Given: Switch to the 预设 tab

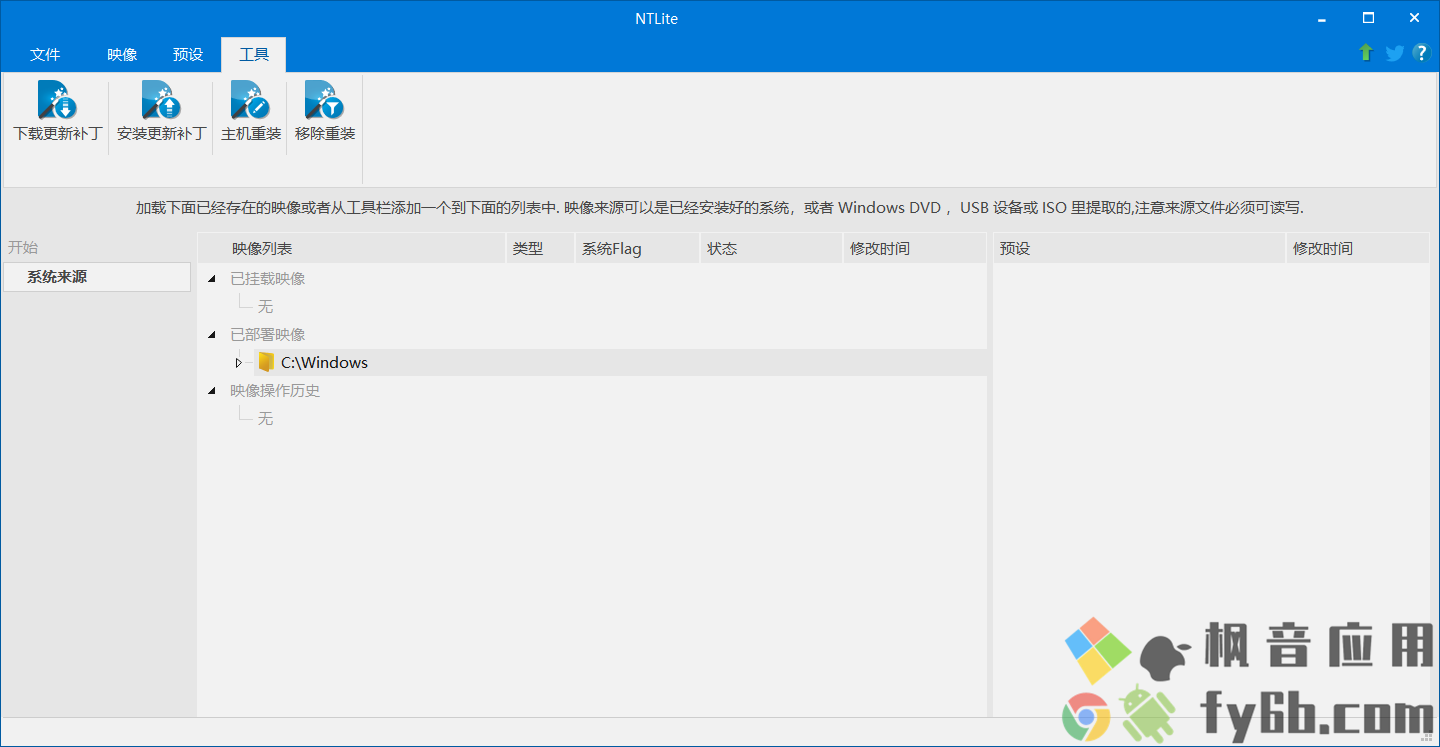Looking at the screenshot, I should pos(188,55).
